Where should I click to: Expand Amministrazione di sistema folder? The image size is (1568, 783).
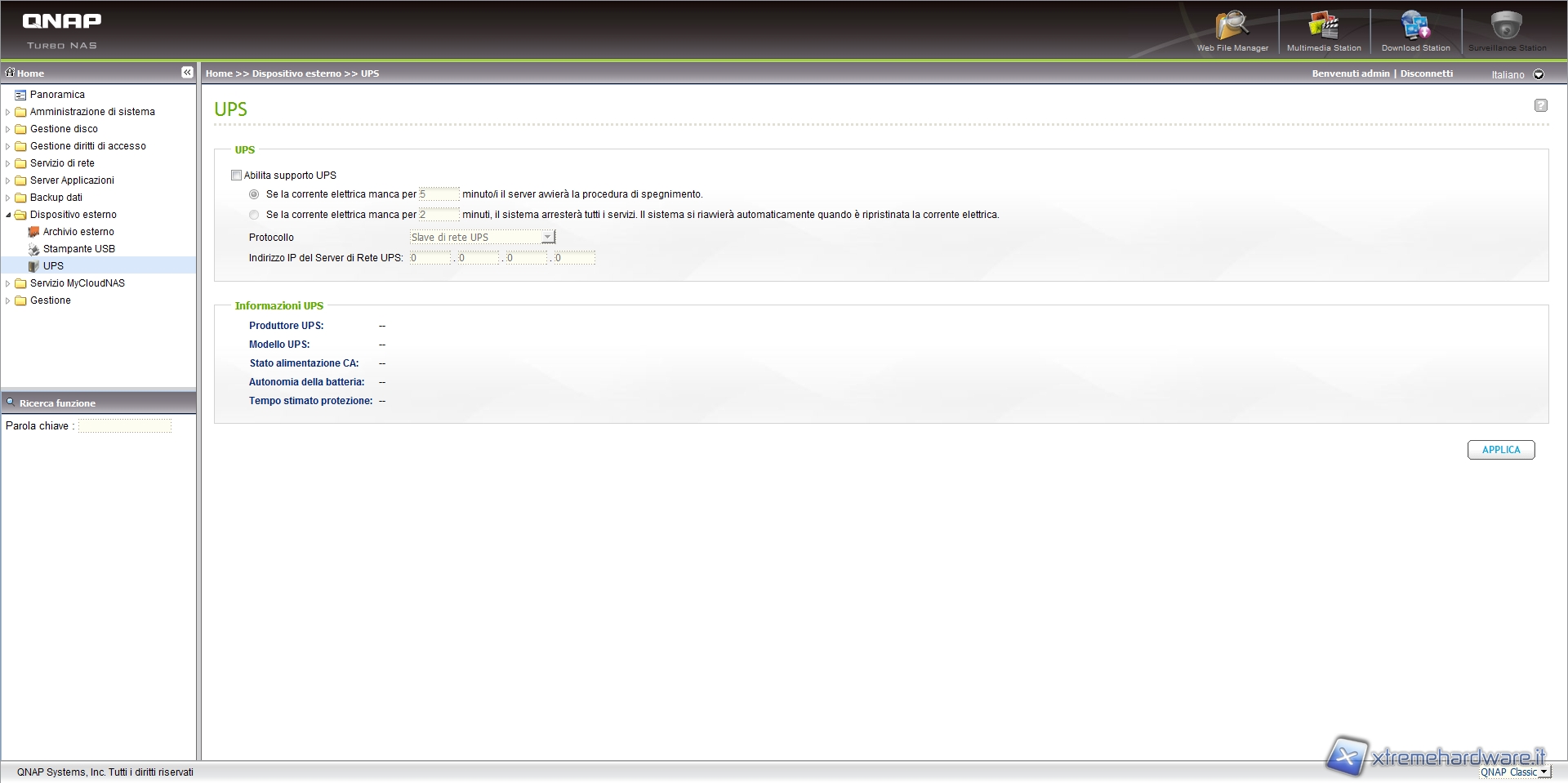tap(8, 112)
